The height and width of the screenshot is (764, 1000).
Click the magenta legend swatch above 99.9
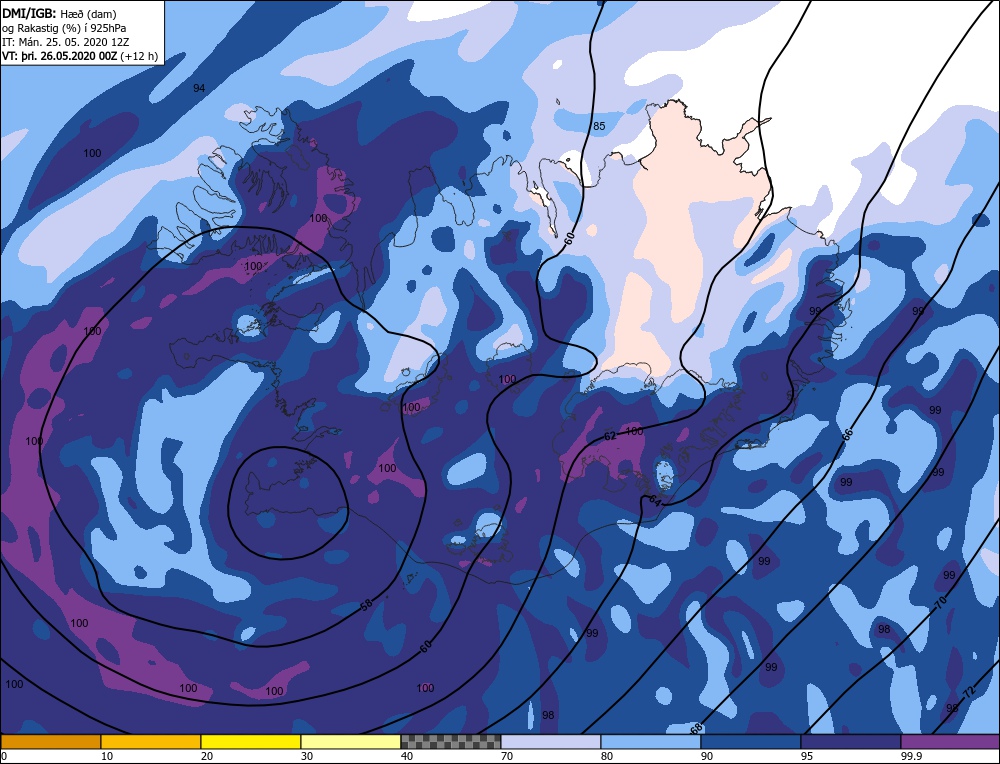coord(950,742)
